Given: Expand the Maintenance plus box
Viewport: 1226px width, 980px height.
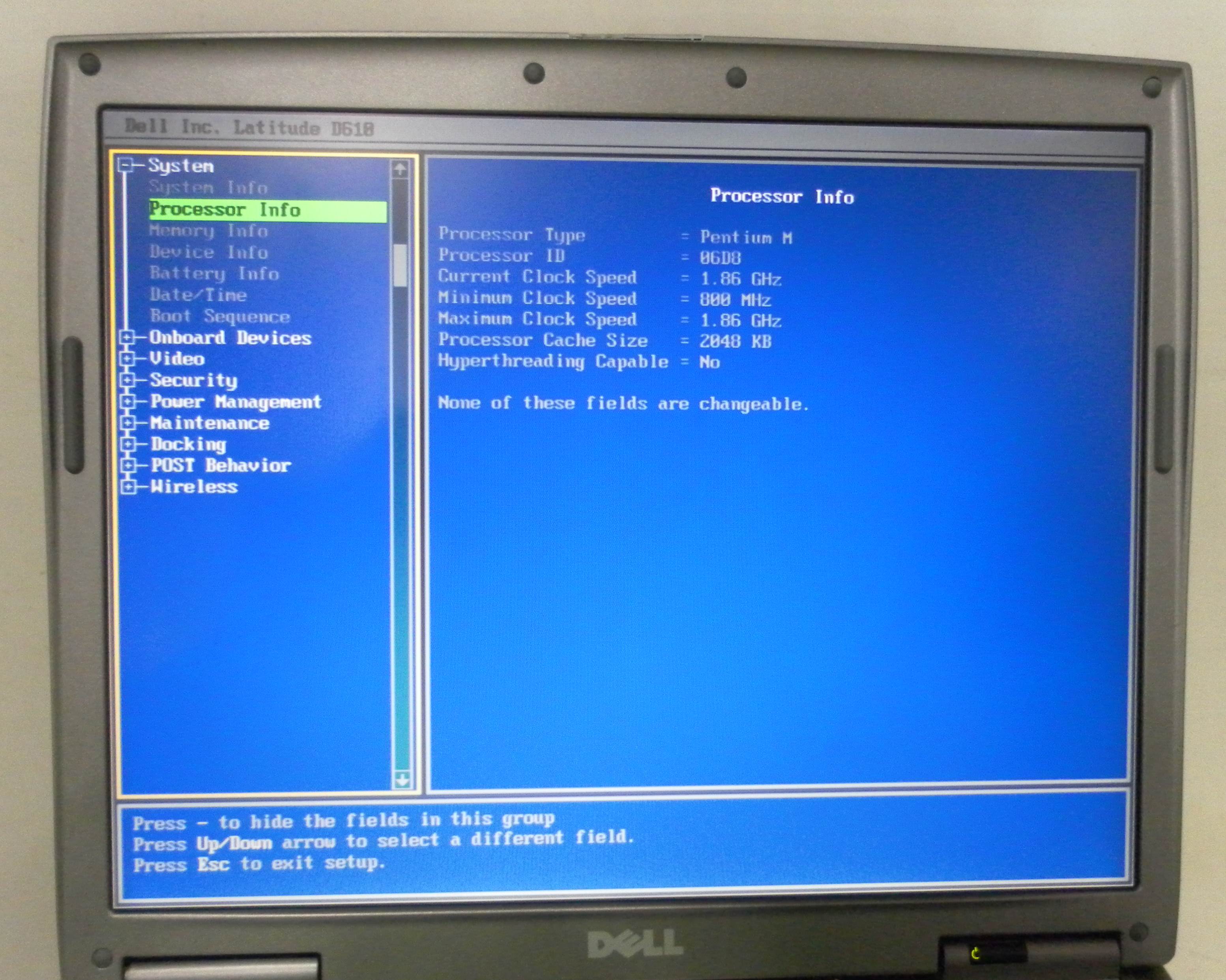Looking at the screenshot, I should [128, 423].
